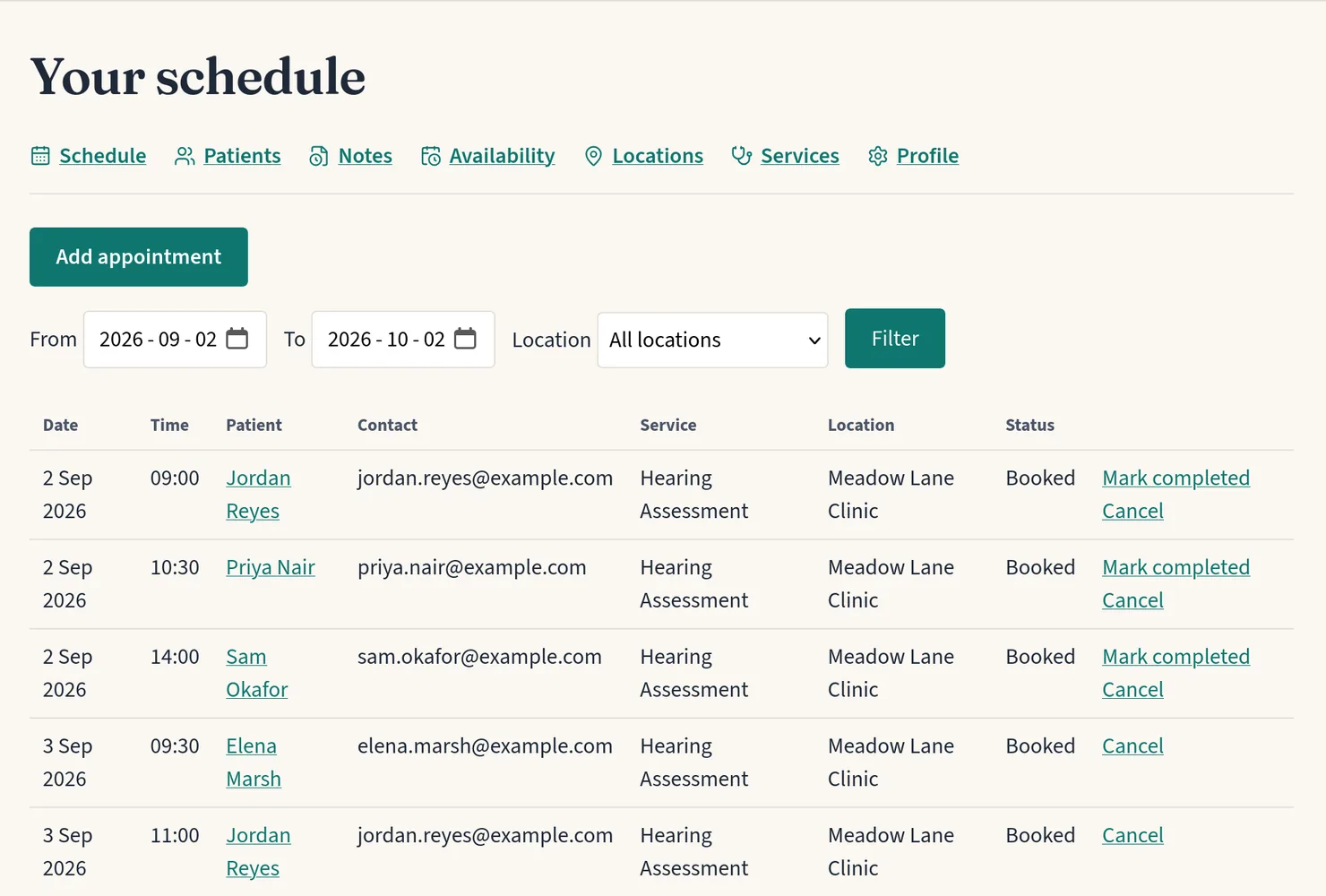Open Elena Marsh patient link
This screenshot has height=896, width=1326.
[x=254, y=762]
